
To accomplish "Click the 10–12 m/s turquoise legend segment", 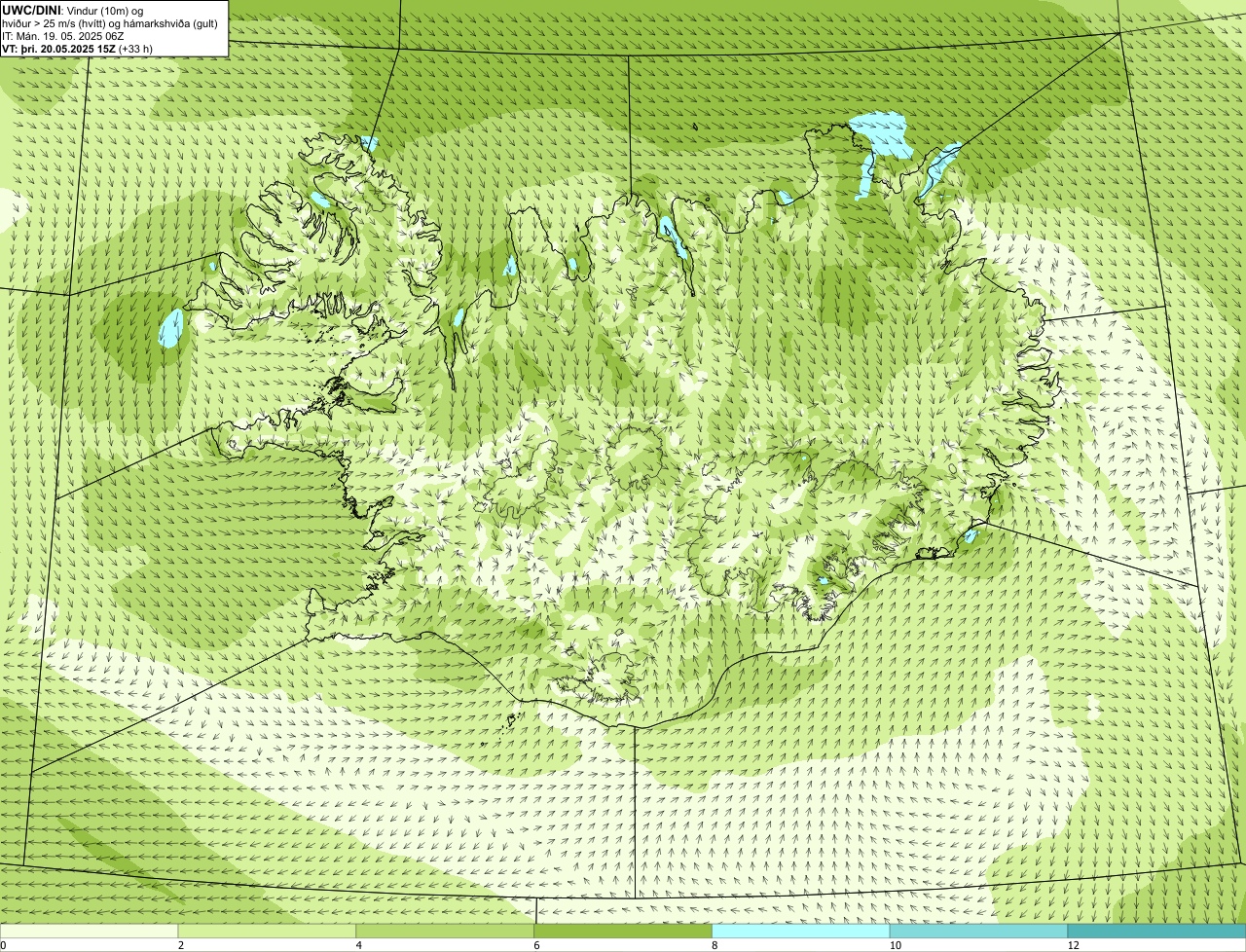I will (978, 932).
